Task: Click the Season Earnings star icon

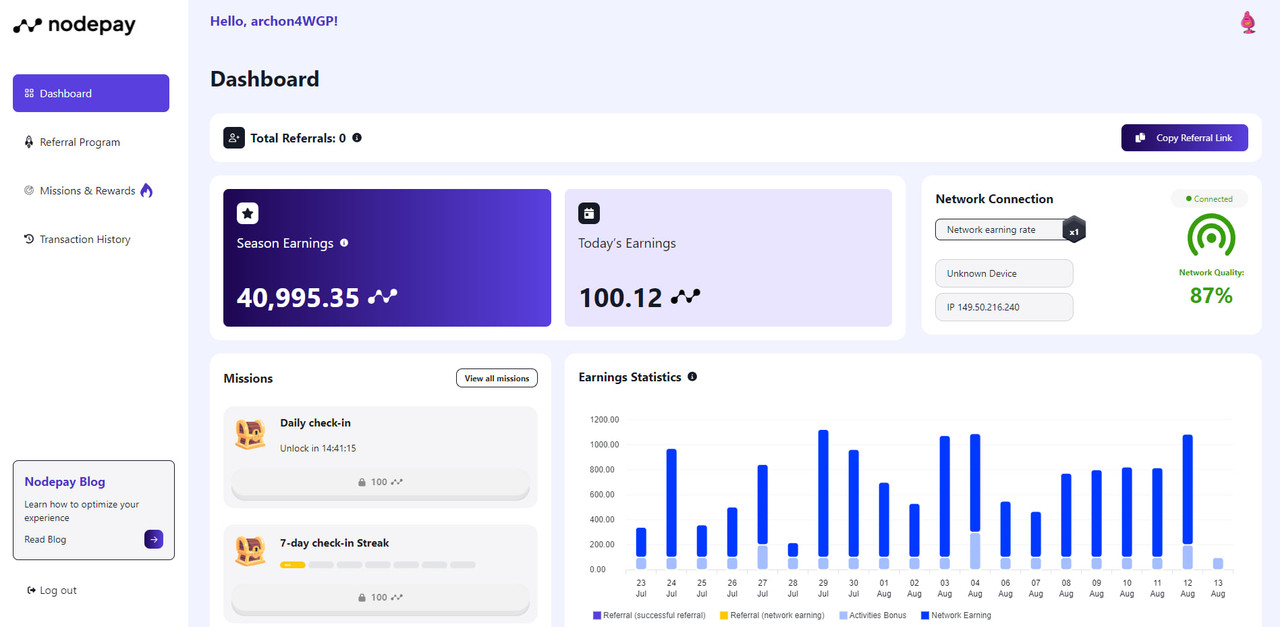Action: point(248,213)
